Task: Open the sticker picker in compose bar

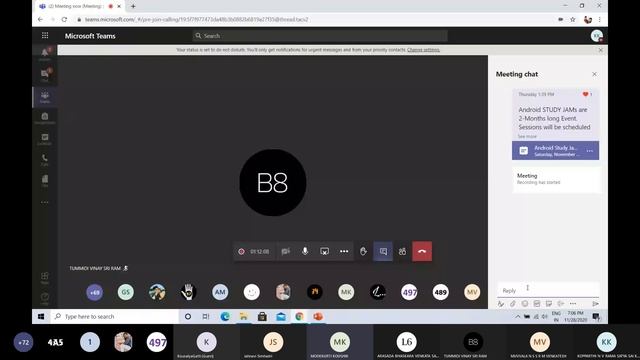Action: (549, 304)
